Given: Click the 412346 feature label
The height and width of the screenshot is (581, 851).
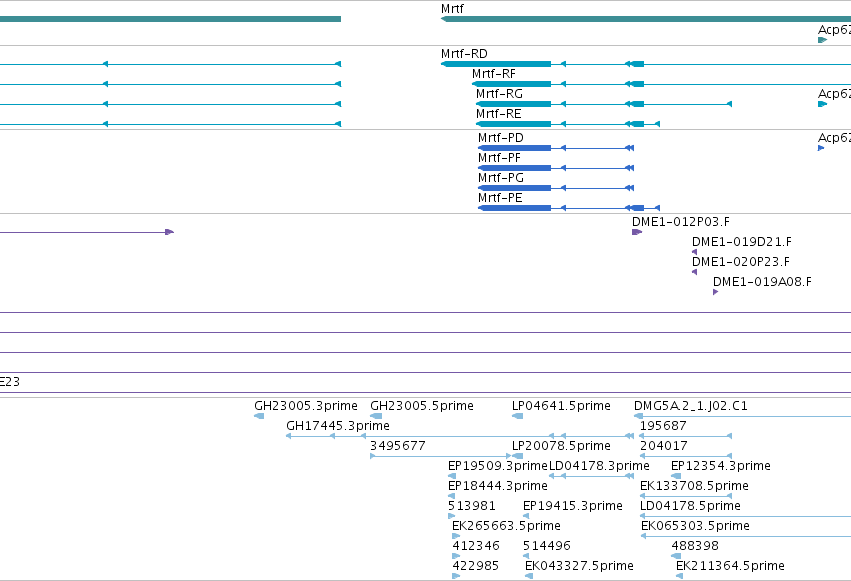Looking at the screenshot, I should pyautogui.click(x=475, y=546).
